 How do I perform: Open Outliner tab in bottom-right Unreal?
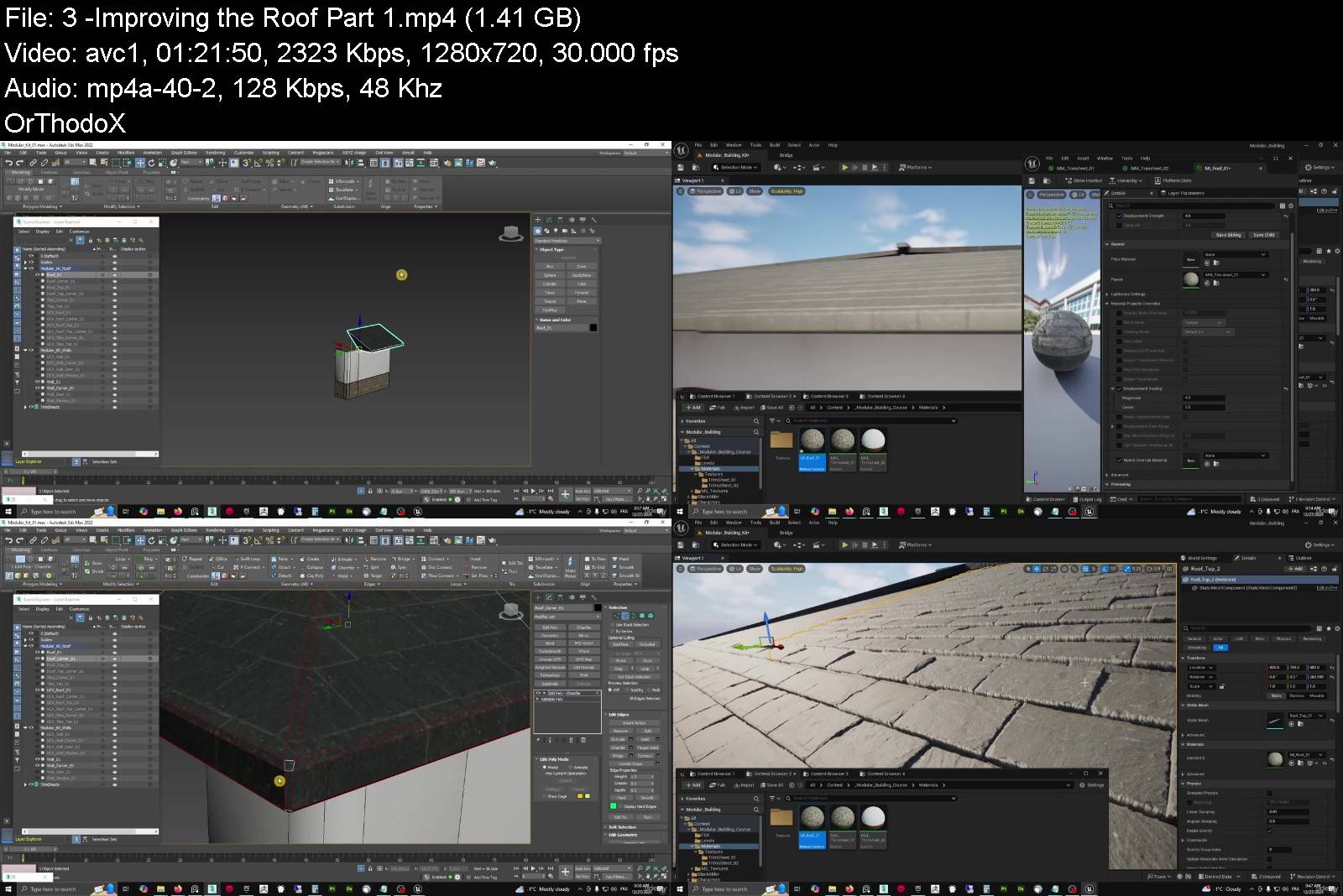[1299, 558]
